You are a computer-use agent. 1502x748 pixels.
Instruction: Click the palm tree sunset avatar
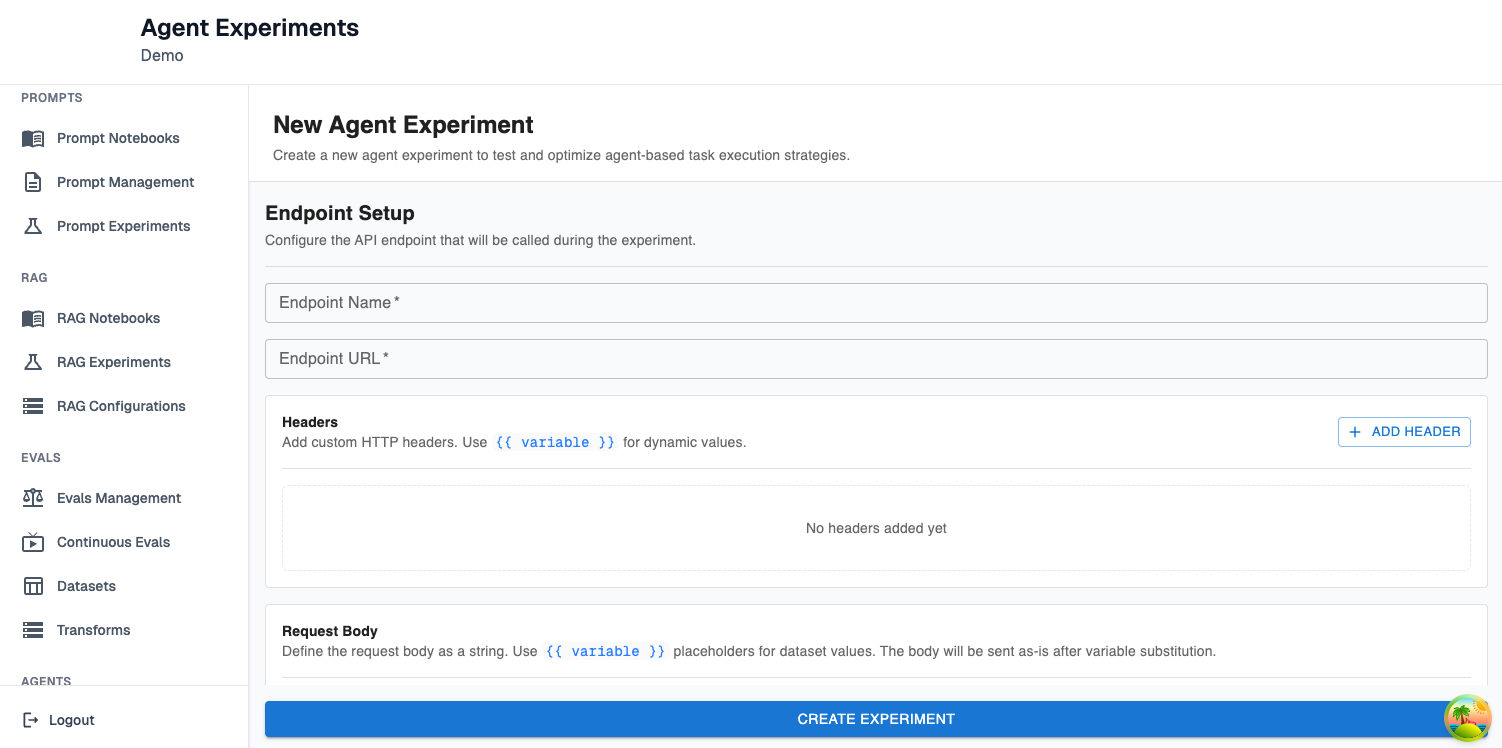1467,718
